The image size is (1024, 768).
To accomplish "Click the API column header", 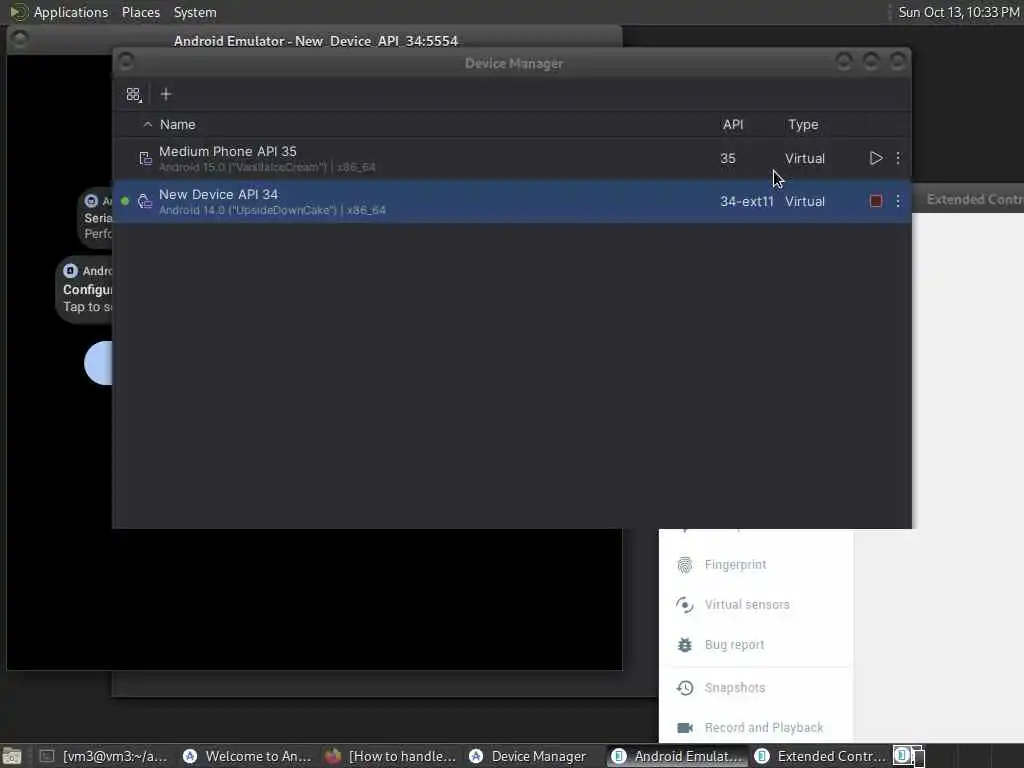I will click(x=733, y=124).
